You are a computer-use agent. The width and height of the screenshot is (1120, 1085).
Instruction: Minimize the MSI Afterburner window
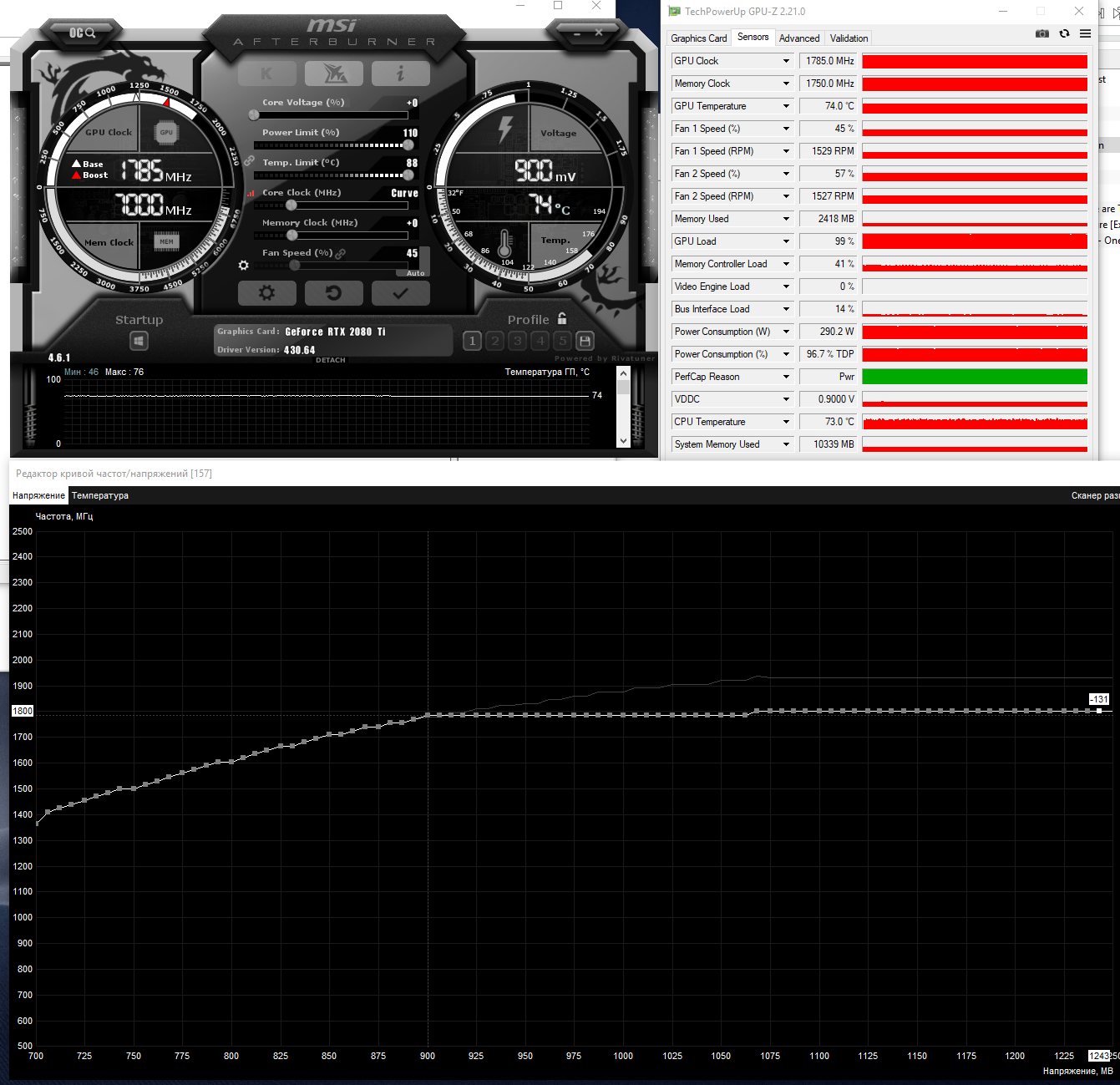click(x=576, y=33)
